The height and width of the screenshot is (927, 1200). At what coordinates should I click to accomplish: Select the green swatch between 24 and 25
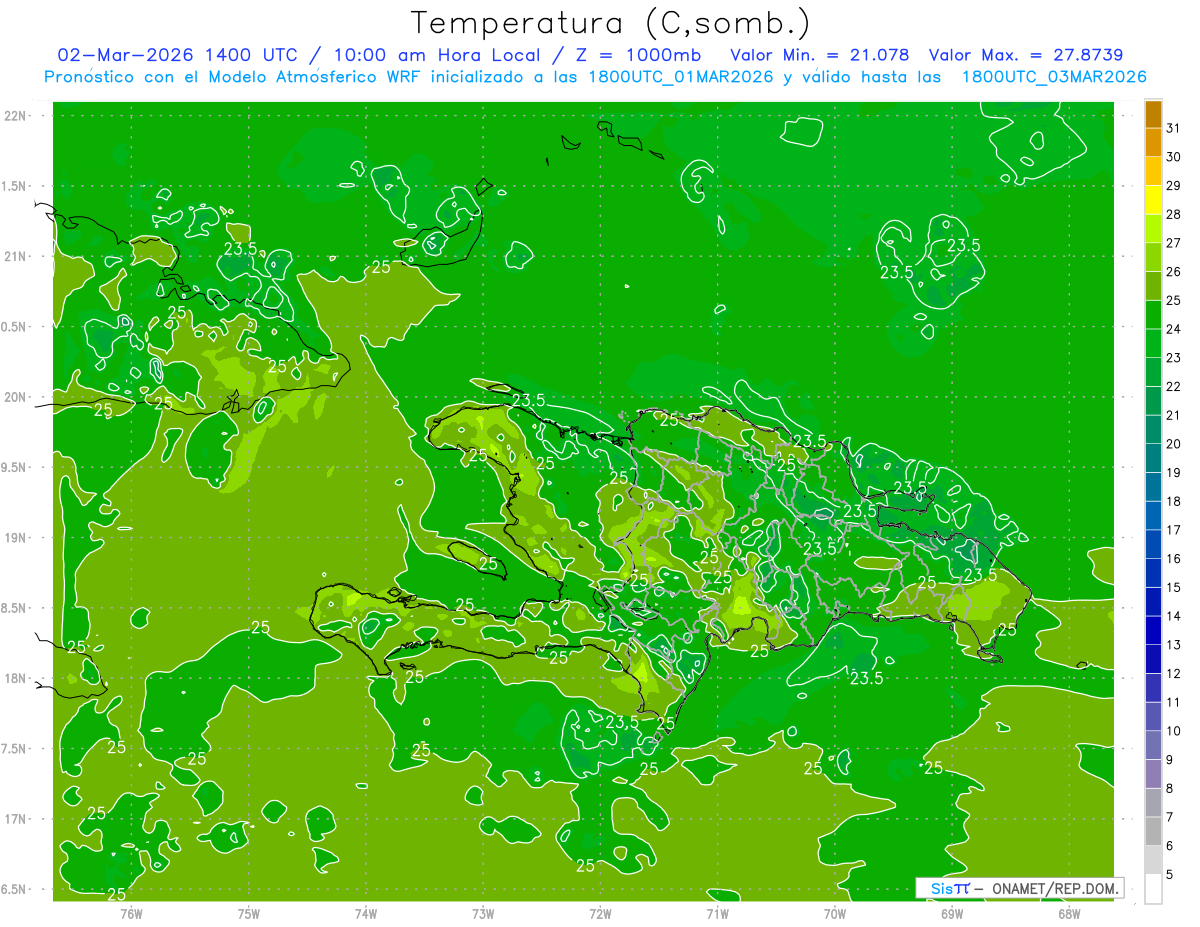click(x=1153, y=314)
